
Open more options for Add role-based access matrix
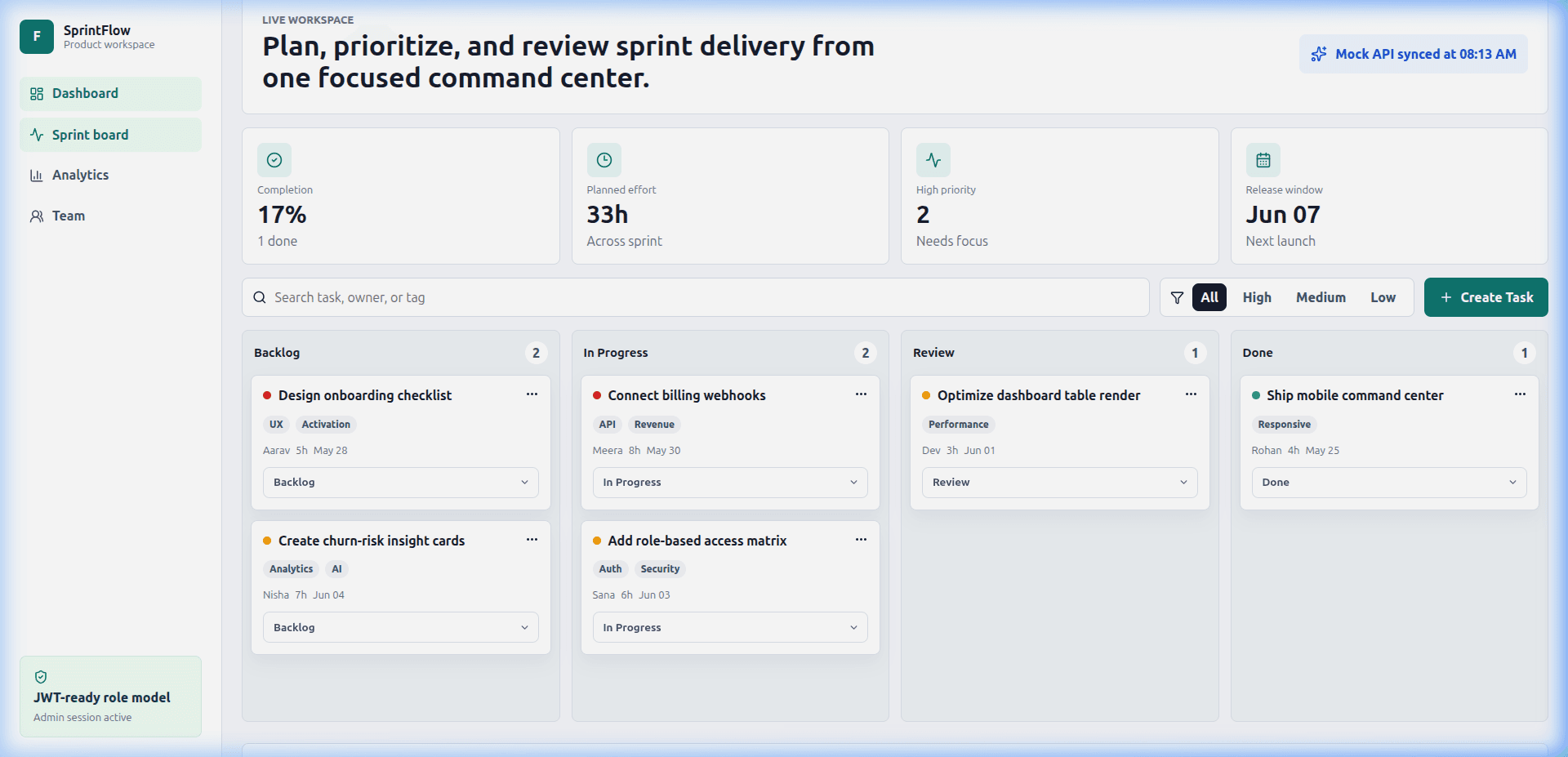coord(861,540)
